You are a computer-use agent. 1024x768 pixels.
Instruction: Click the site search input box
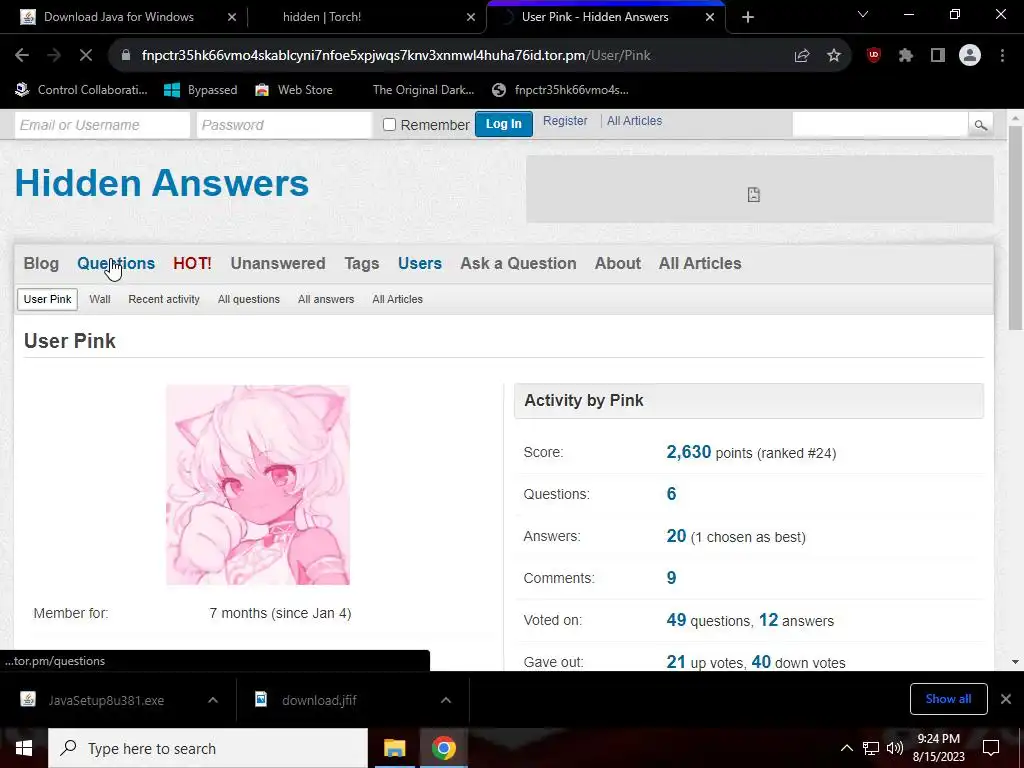(x=880, y=125)
